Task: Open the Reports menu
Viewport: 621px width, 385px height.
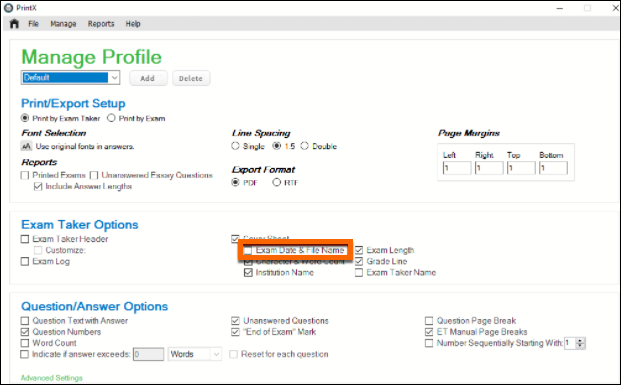Action: pyautogui.click(x=101, y=24)
